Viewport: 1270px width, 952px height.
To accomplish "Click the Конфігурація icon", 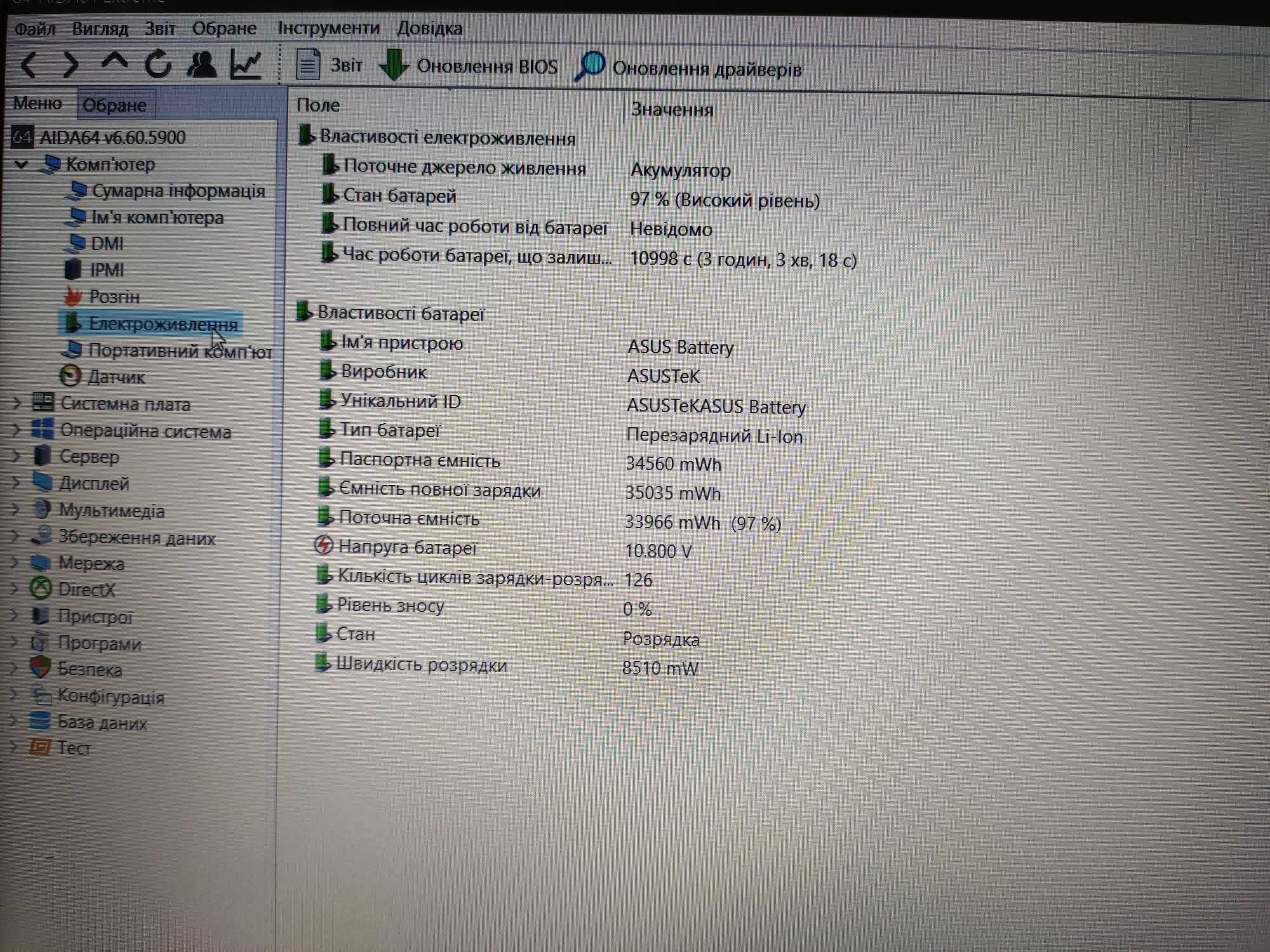I will (41, 696).
